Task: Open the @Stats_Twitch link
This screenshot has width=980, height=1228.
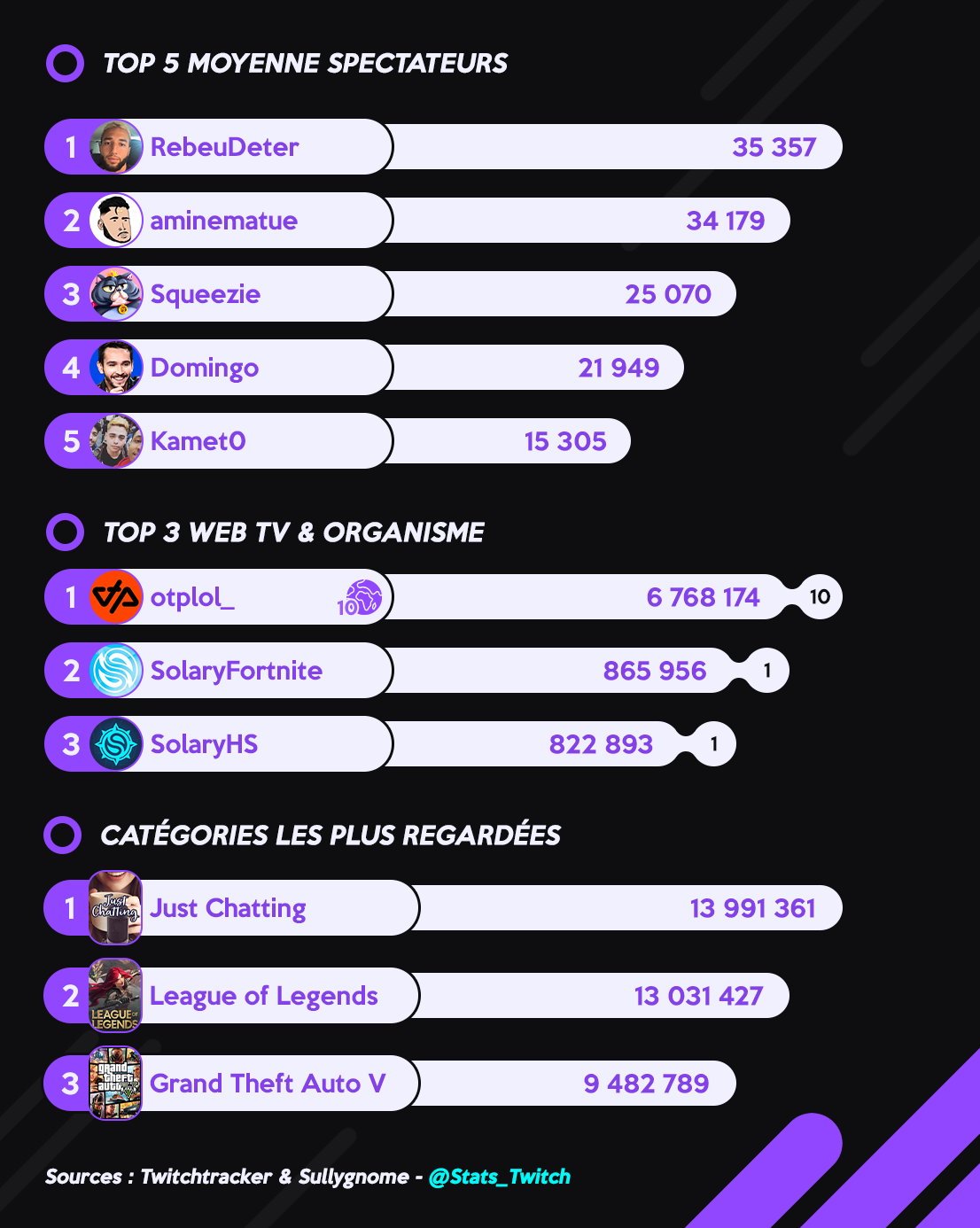Action: [x=499, y=1177]
